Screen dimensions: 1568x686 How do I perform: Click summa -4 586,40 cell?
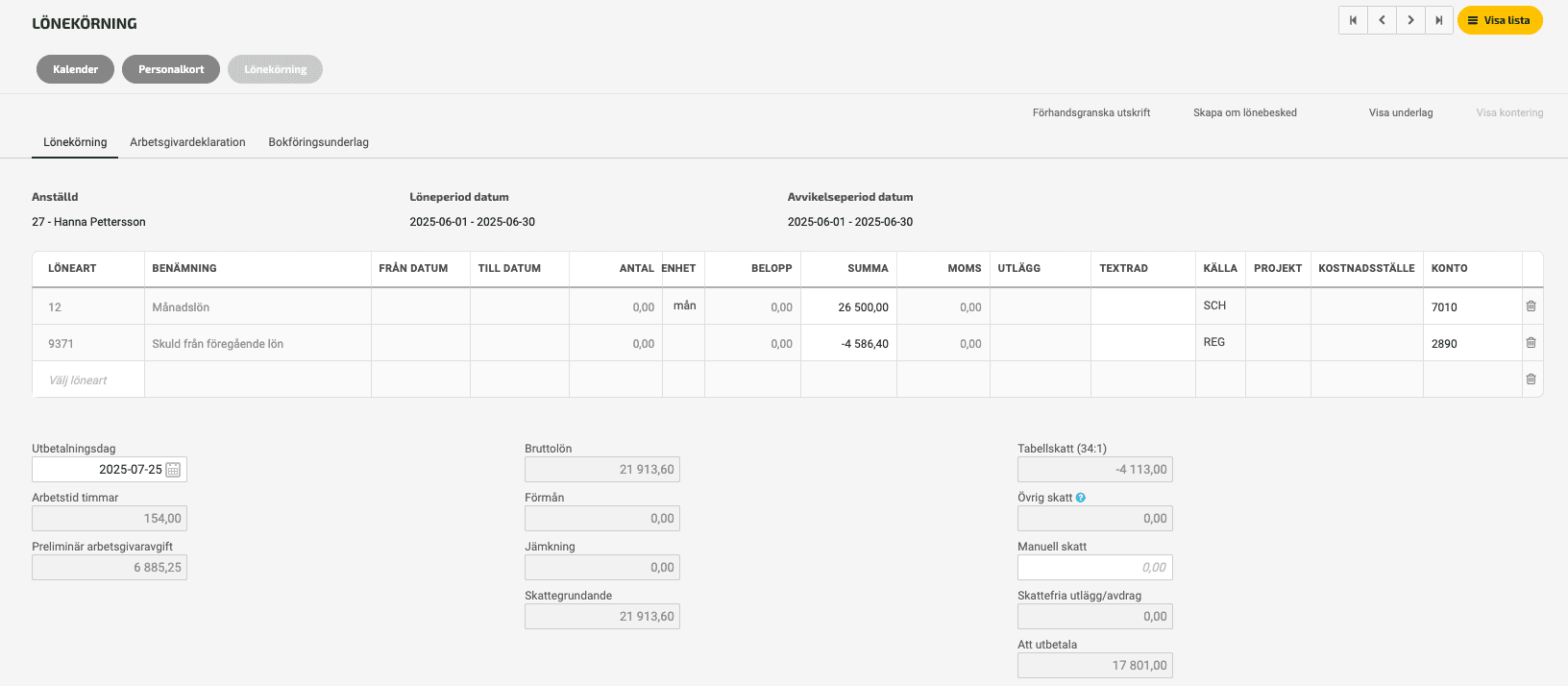click(x=848, y=343)
